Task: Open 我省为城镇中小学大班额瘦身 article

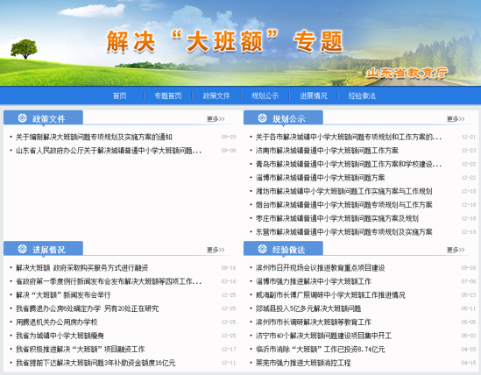Action: pos(60,336)
